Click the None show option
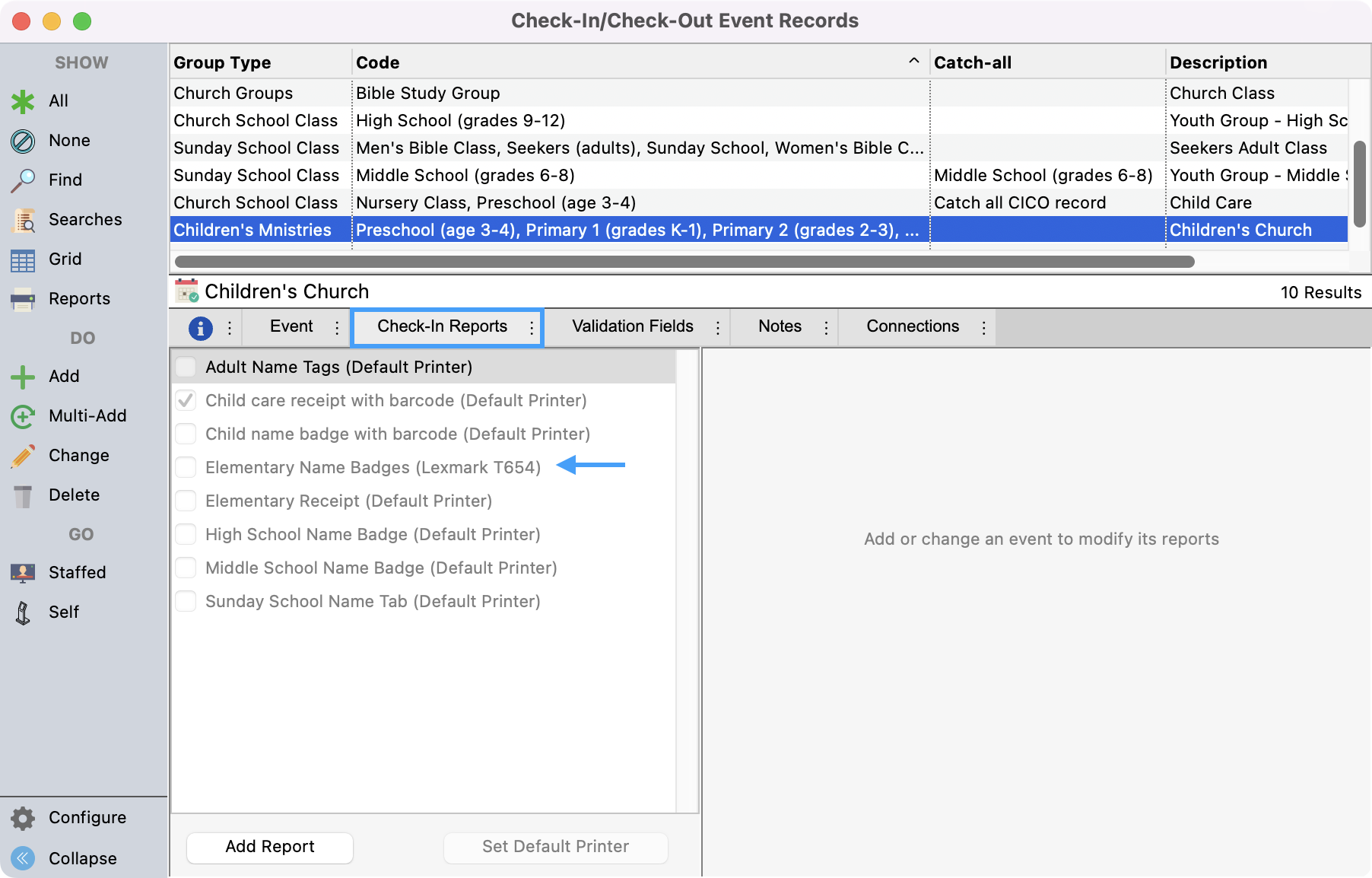Viewport: 1372px width, 878px height. point(70,140)
